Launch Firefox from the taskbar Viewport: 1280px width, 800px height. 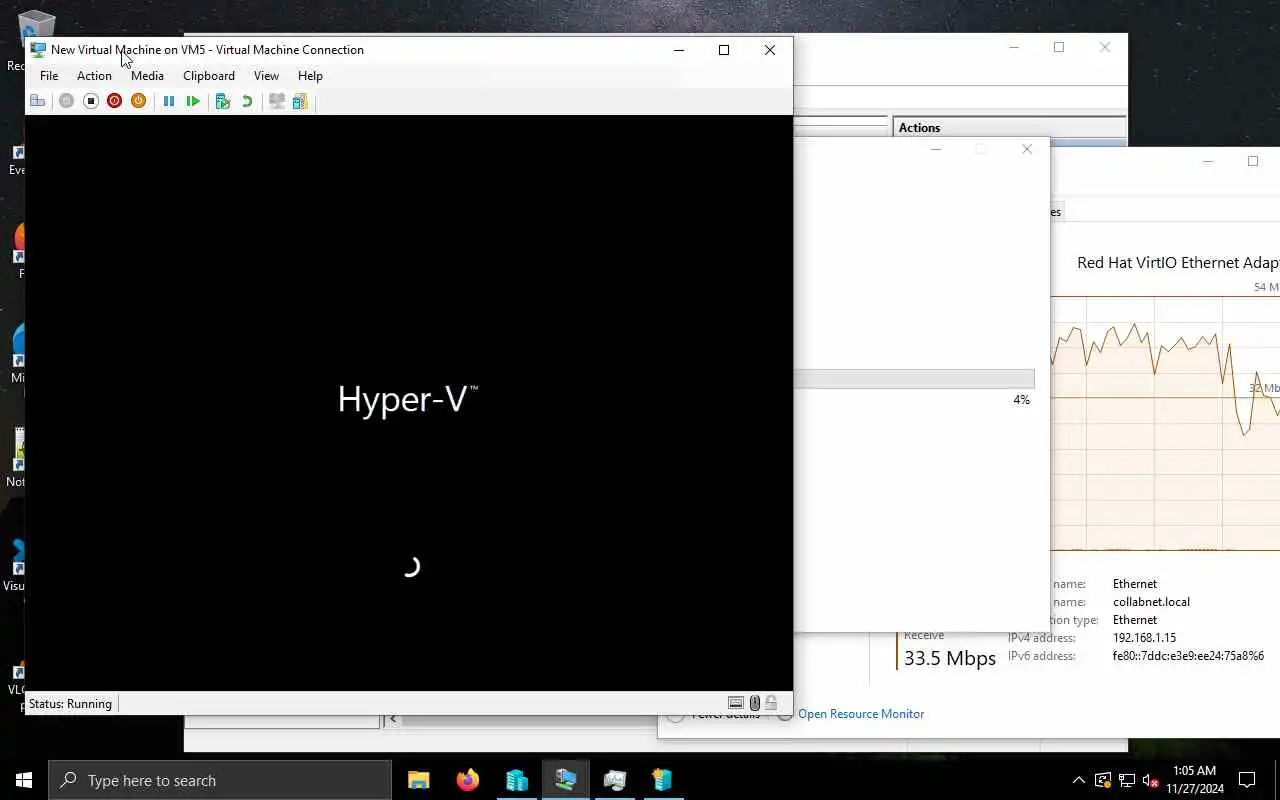click(x=467, y=780)
